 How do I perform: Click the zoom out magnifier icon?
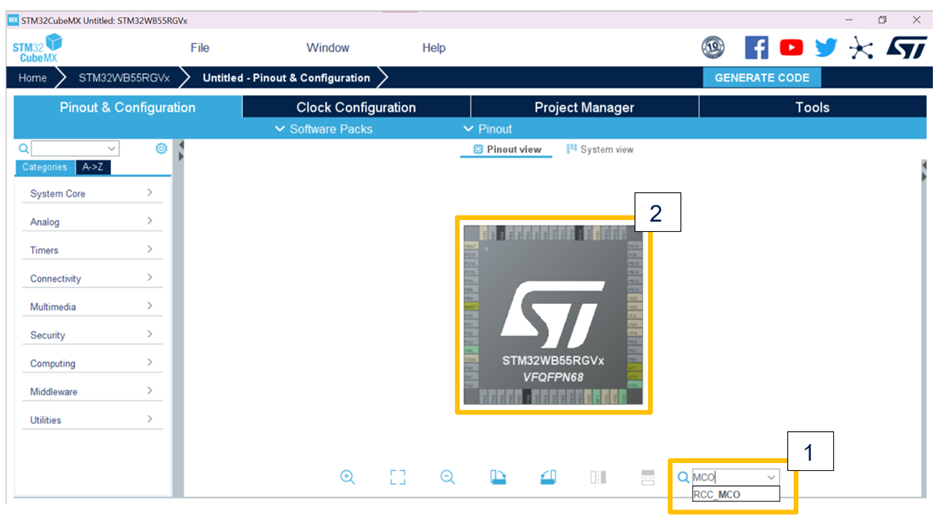[x=447, y=477]
